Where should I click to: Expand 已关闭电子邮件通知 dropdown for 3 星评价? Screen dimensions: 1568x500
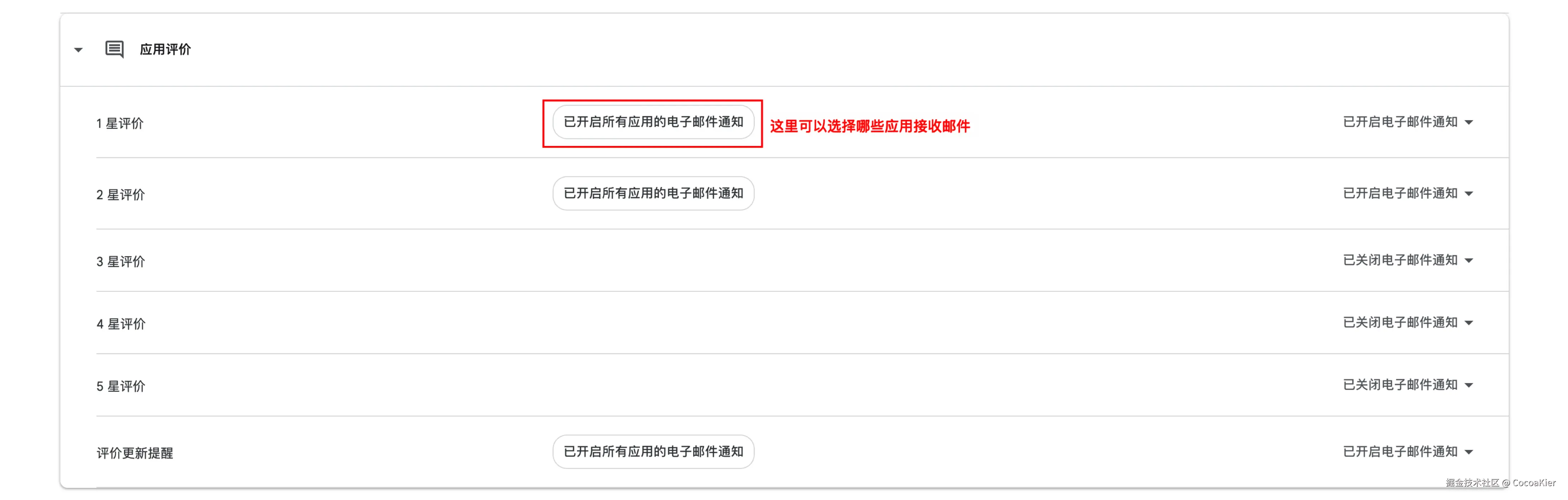tap(1407, 260)
